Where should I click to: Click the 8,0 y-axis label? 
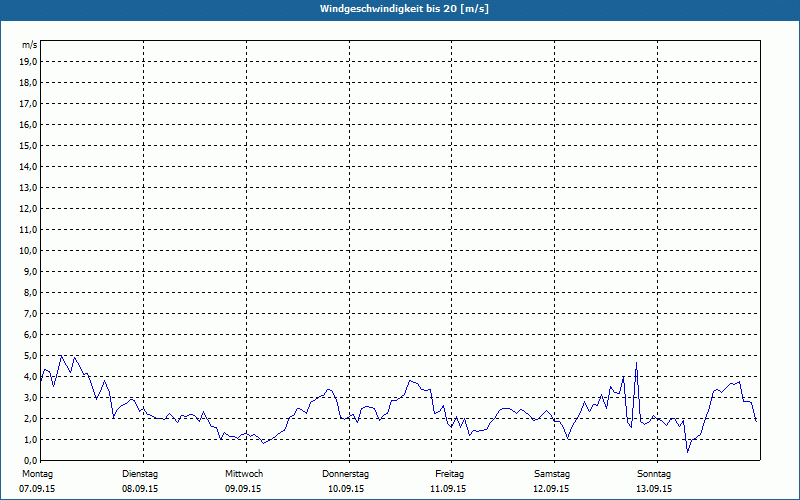pyautogui.click(x=31, y=292)
